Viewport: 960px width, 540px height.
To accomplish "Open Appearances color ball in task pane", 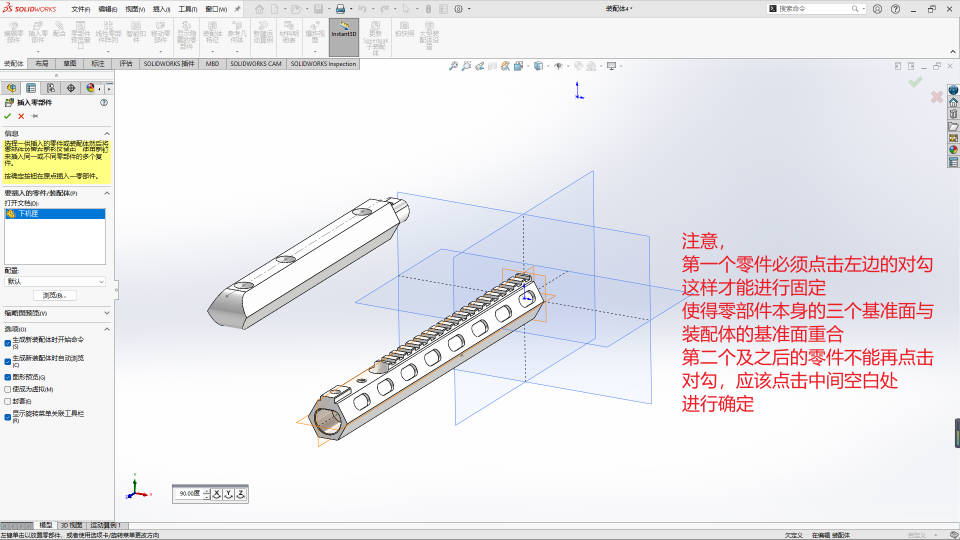I will coord(953,150).
